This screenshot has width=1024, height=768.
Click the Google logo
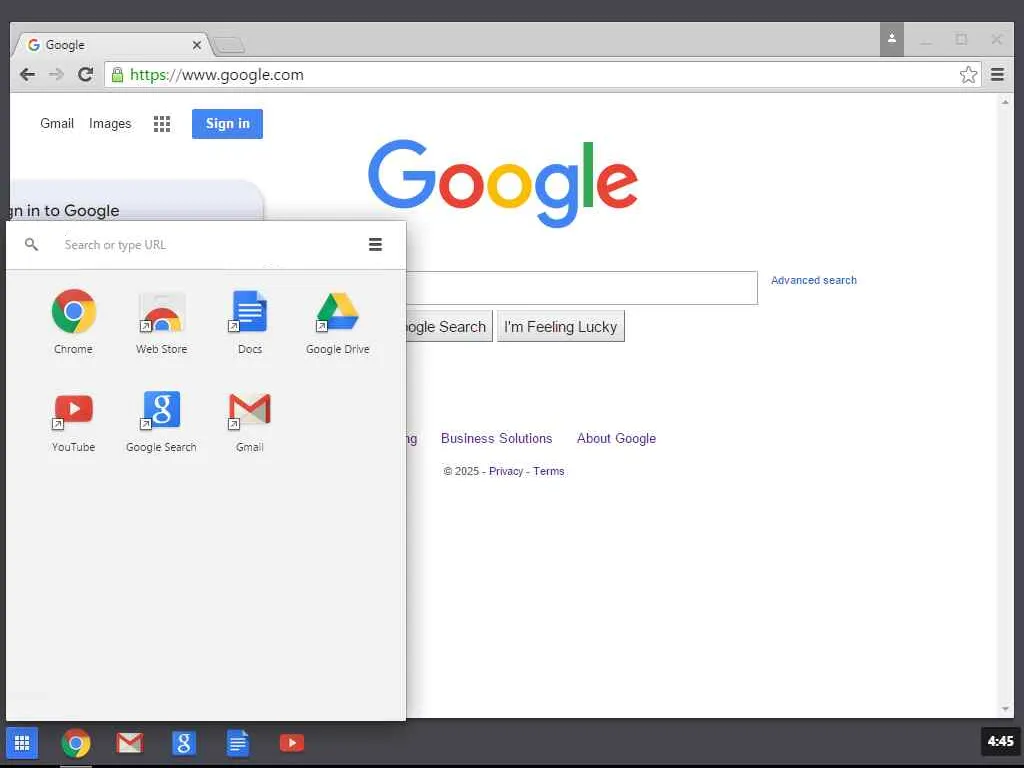pos(502,183)
